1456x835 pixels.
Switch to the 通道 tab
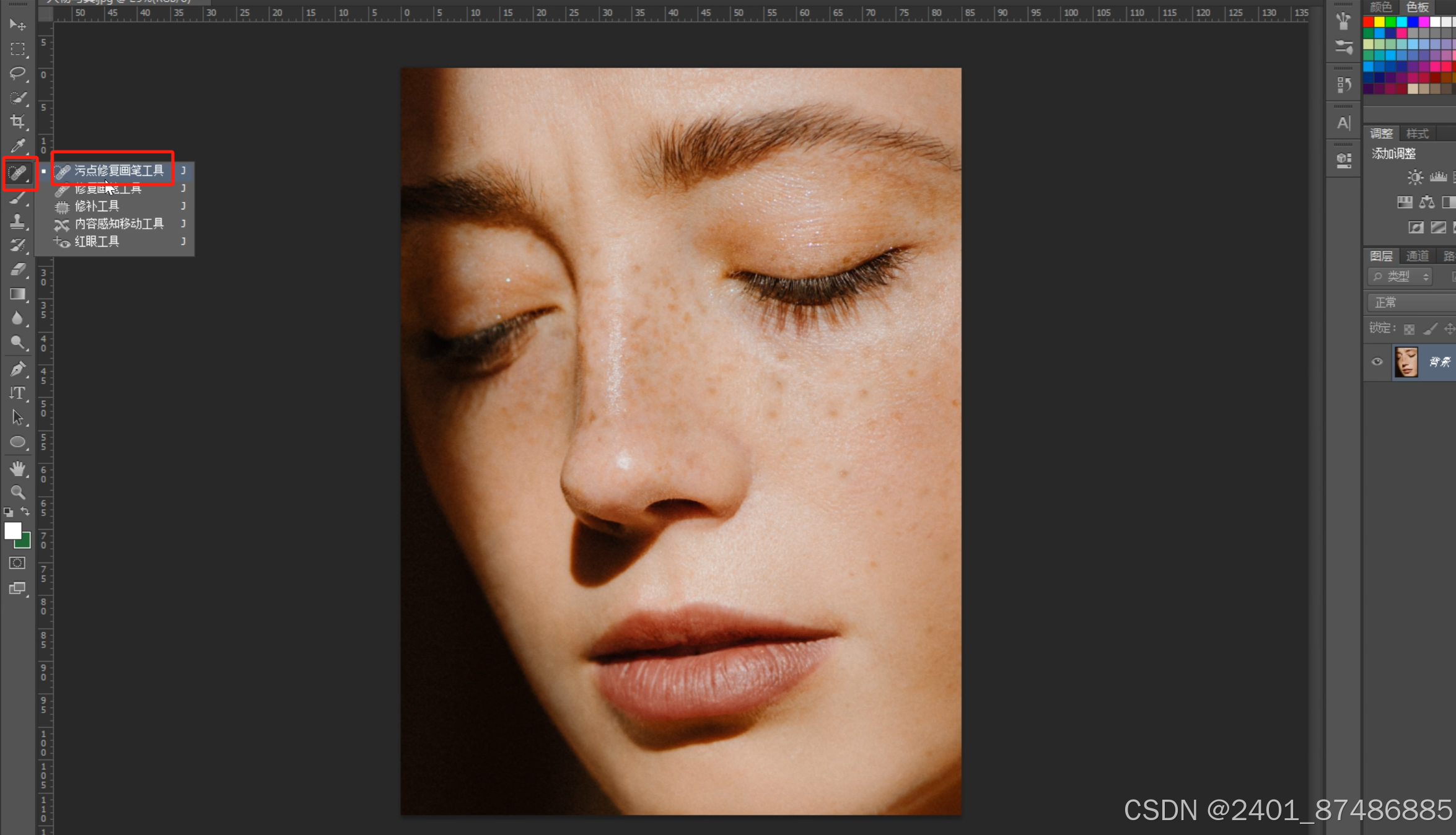click(1417, 256)
